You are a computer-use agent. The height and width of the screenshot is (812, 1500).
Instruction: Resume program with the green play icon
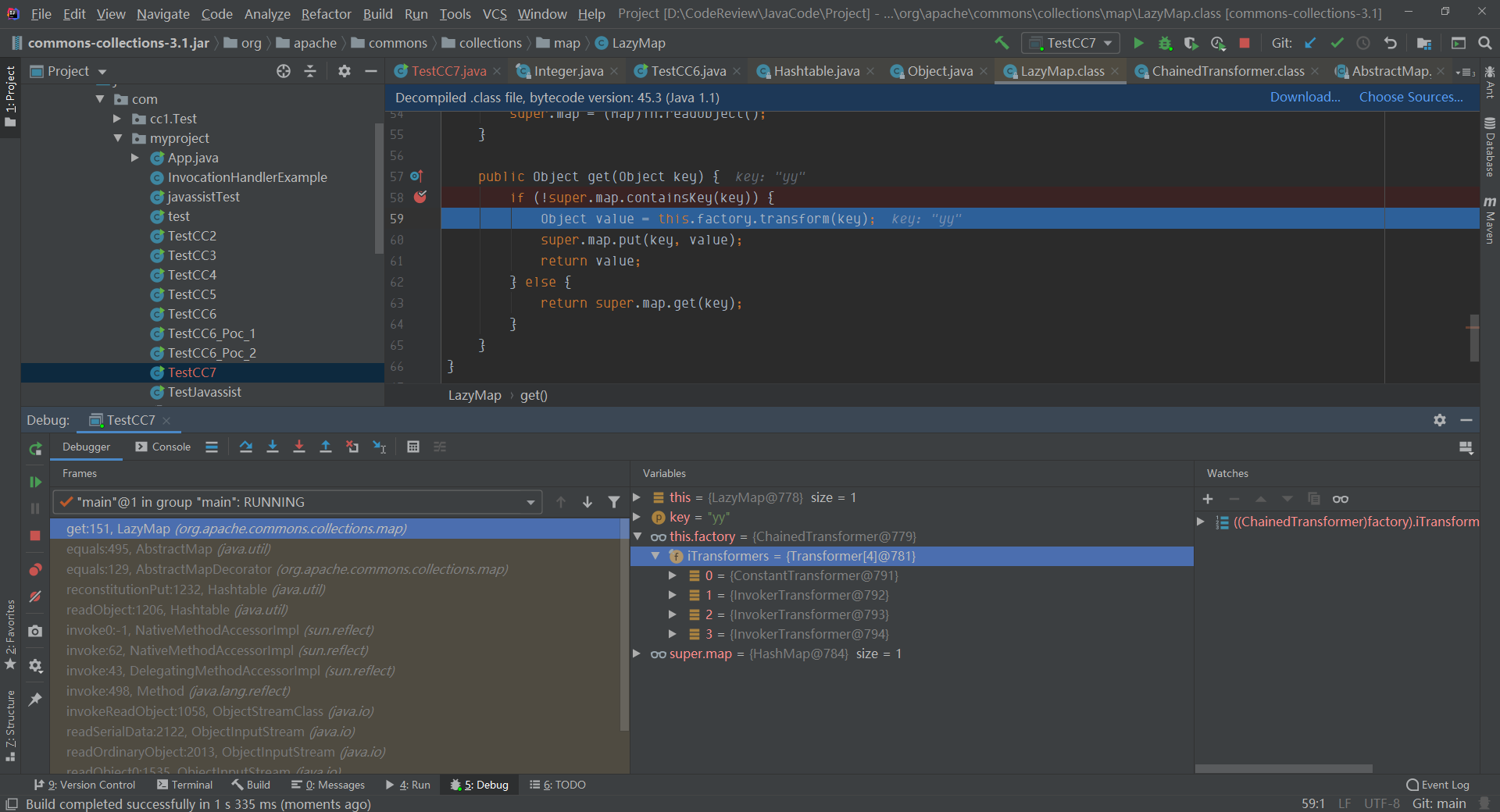coord(35,482)
